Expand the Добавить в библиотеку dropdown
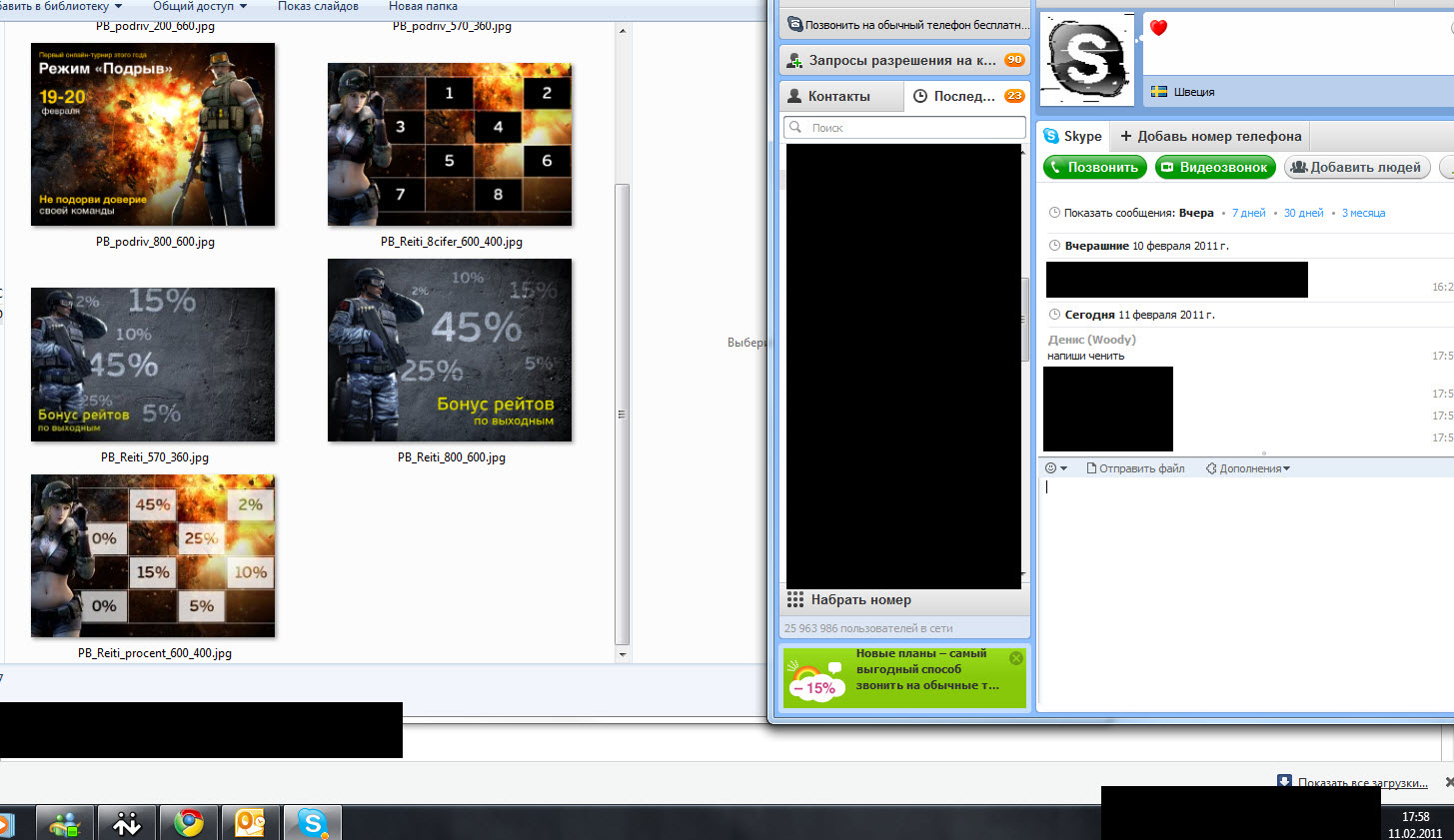 click(x=60, y=6)
